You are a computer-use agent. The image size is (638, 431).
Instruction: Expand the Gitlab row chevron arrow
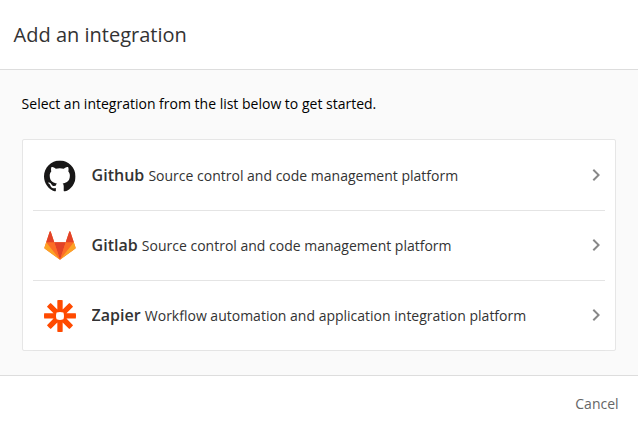pyautogui.click(x=596, y=245)
